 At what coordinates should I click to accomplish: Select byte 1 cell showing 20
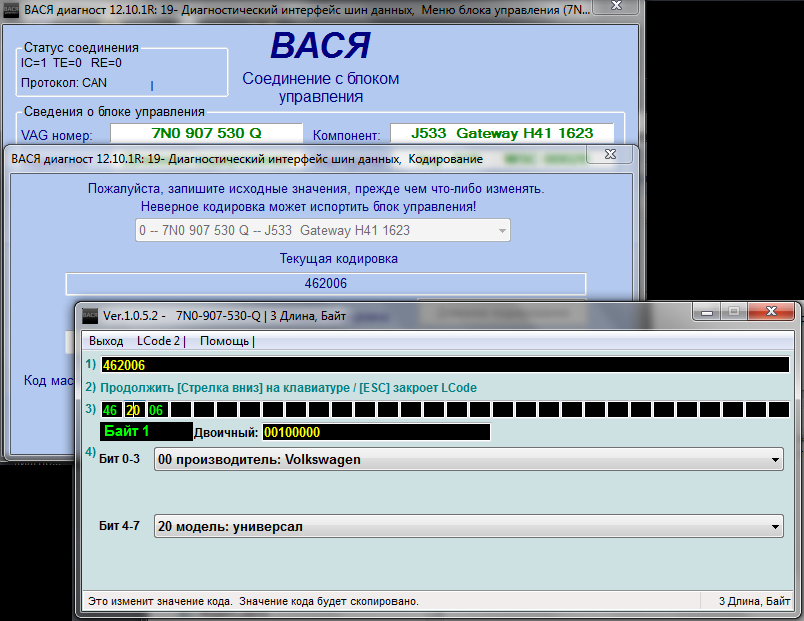pos(134,410)
